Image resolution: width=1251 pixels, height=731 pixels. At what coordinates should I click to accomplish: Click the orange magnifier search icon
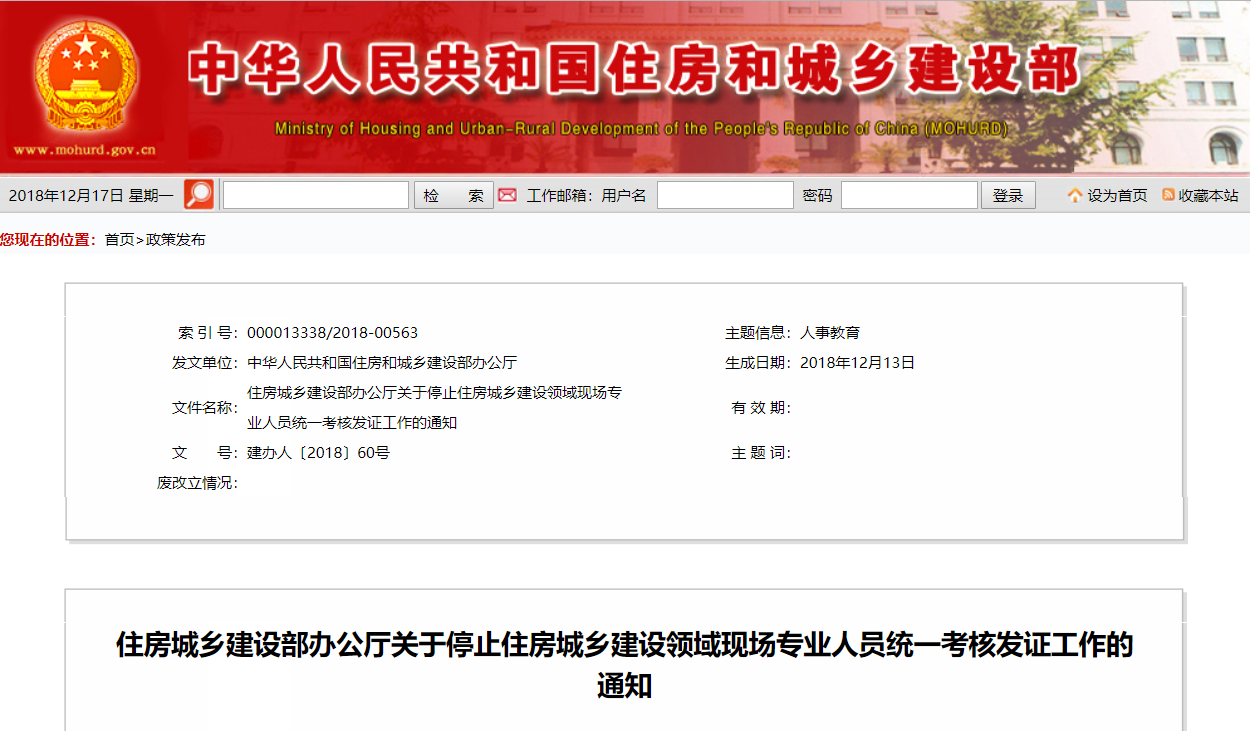coord(199,195)
